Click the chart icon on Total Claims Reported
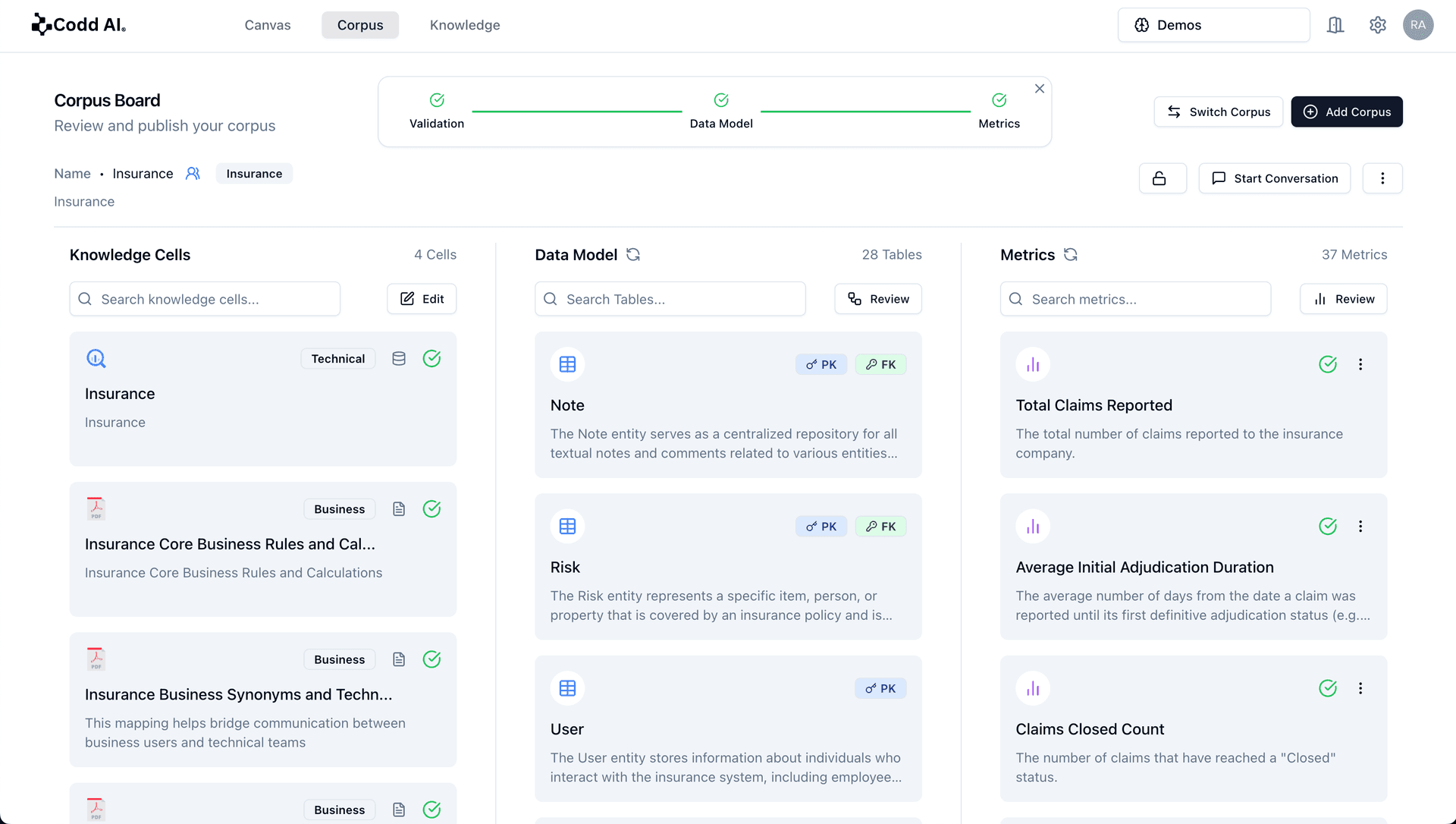1456x824 pixels. 1032,363
